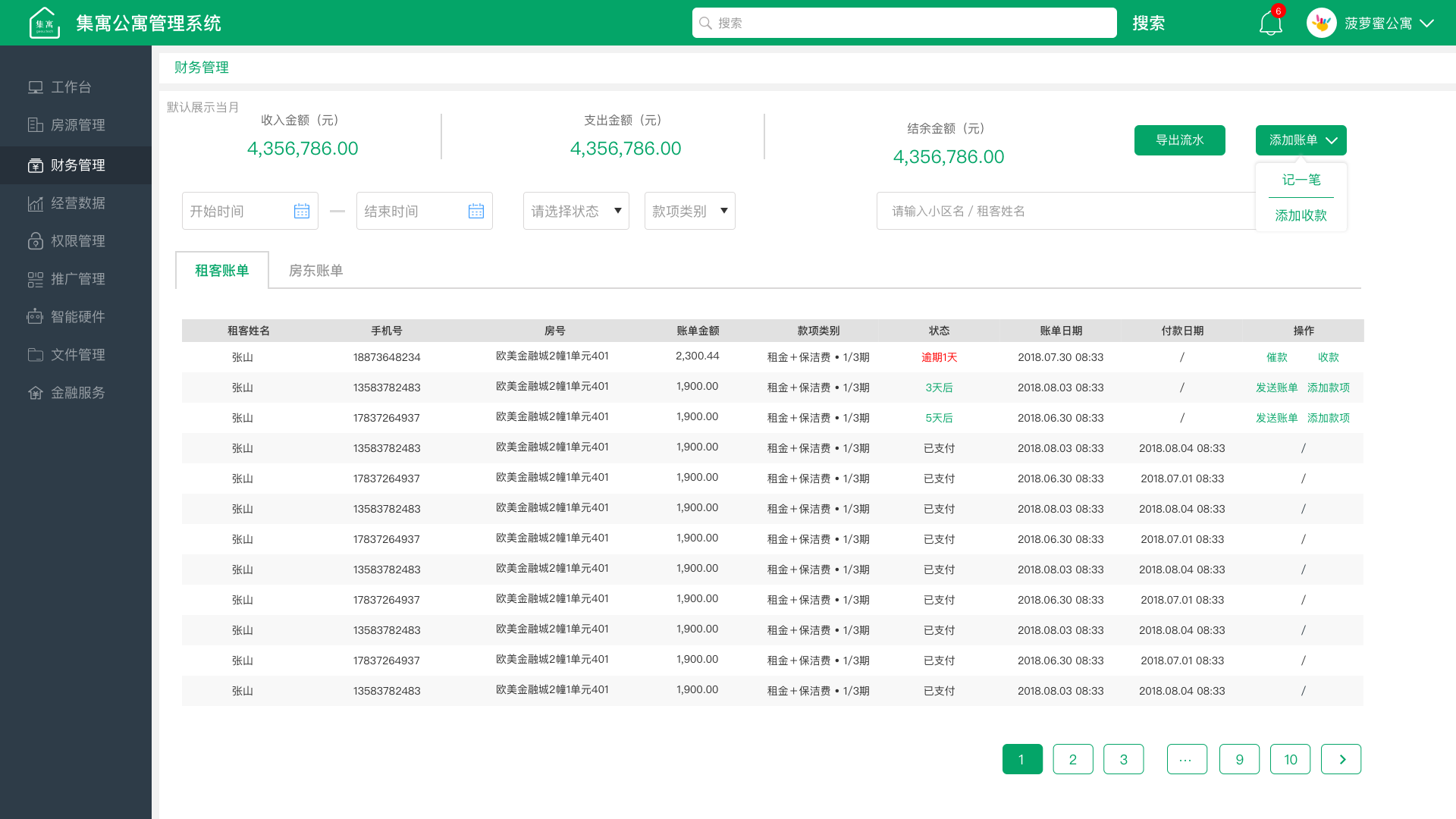Click the 集寓 house logo icon
The image size is (1456, 819).
click(x=44, y=23)
